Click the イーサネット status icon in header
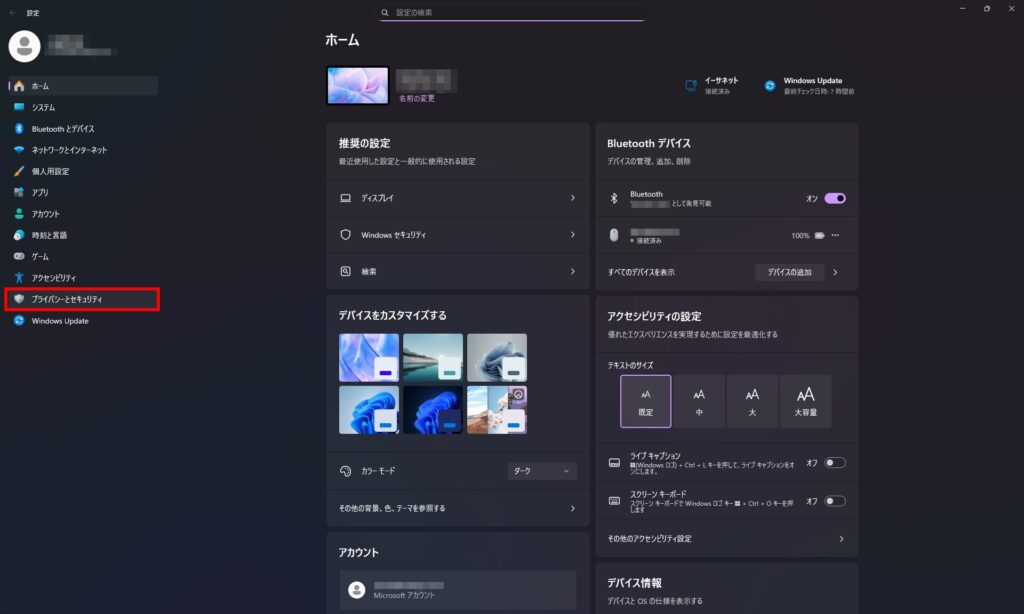The image size is (1024, 614). (691, 86)
